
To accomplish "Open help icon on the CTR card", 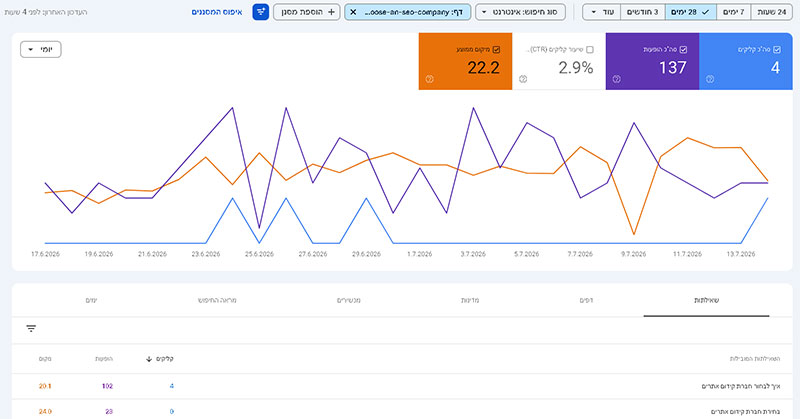I will click(523, 79).
